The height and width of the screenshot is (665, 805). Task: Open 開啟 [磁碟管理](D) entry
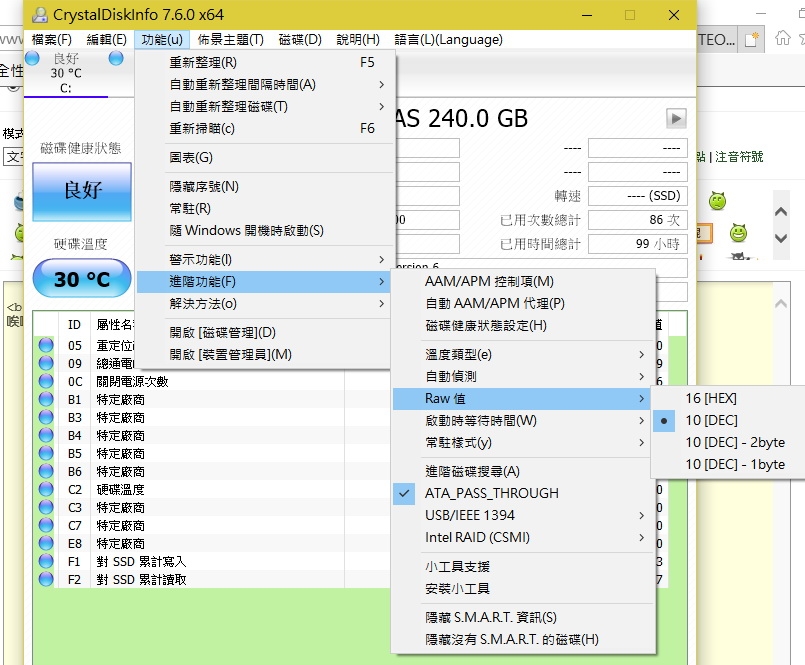pyautogui.click(x=265, y=333)
